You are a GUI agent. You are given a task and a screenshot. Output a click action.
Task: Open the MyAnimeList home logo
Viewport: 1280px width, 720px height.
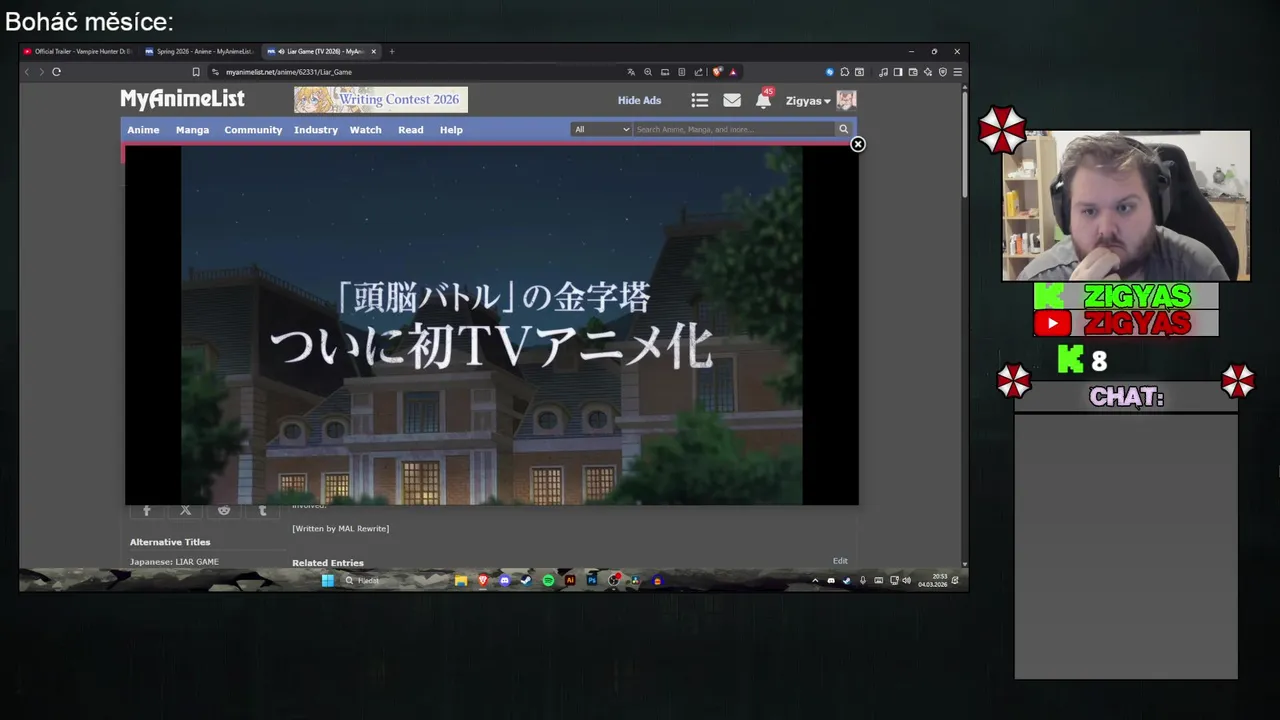[x=182, y=99]
